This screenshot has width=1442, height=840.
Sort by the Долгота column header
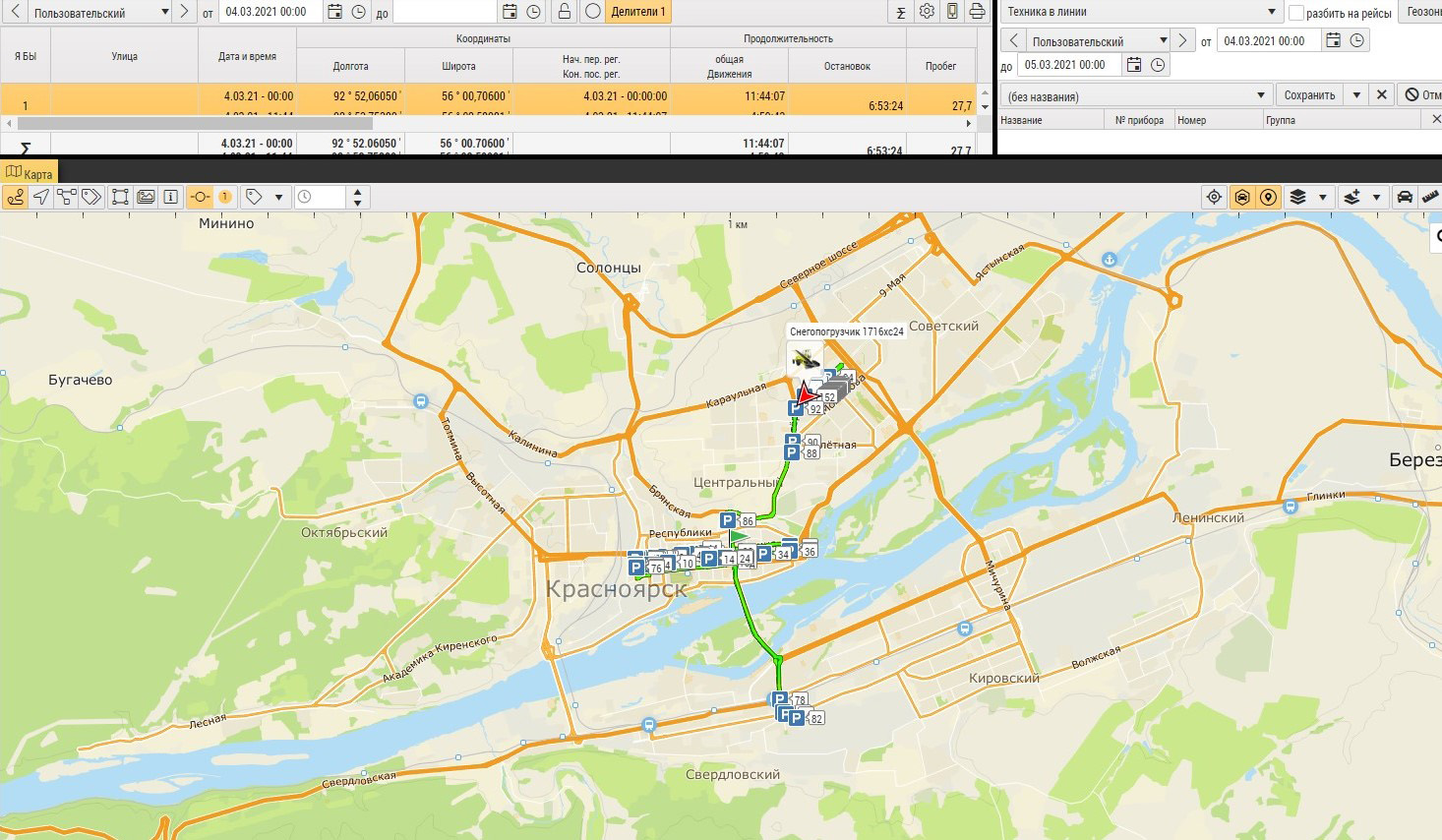click(x=351, y=66)
